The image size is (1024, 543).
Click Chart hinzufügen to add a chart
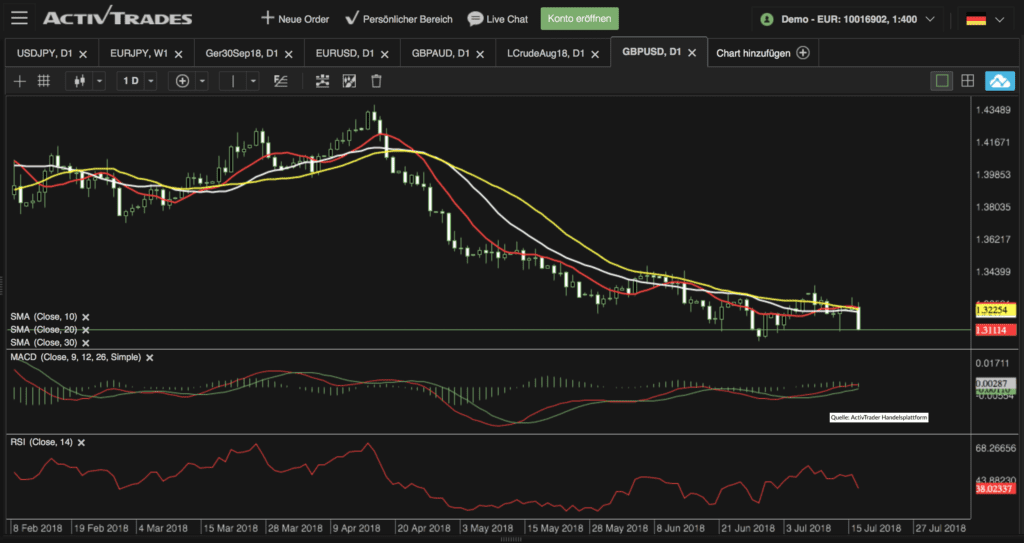pos(763,53)
